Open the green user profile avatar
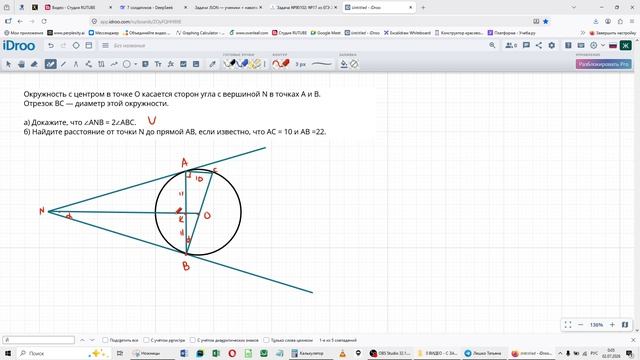 pyautogui.click(x=625, y=45)
